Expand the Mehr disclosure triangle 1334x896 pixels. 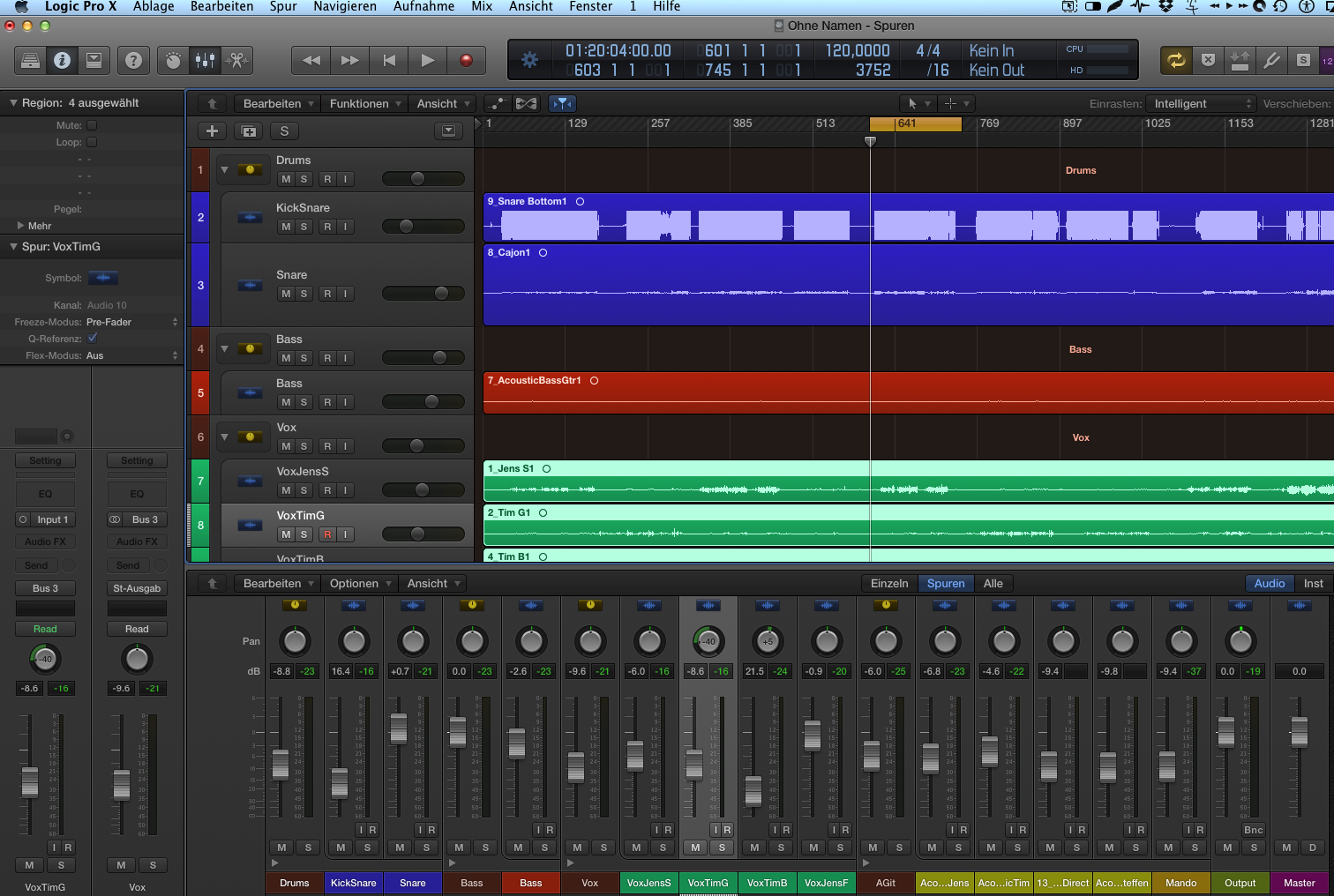[x=20, y=226]
